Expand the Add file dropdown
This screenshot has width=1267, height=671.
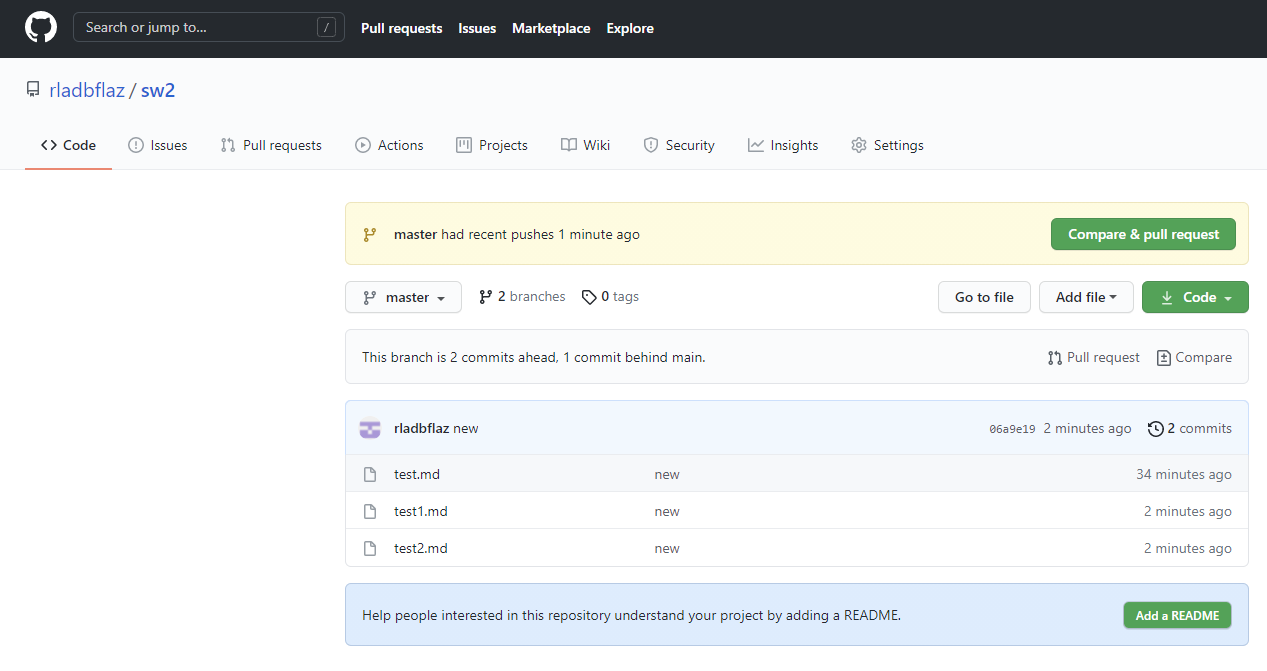(1086, 296)
